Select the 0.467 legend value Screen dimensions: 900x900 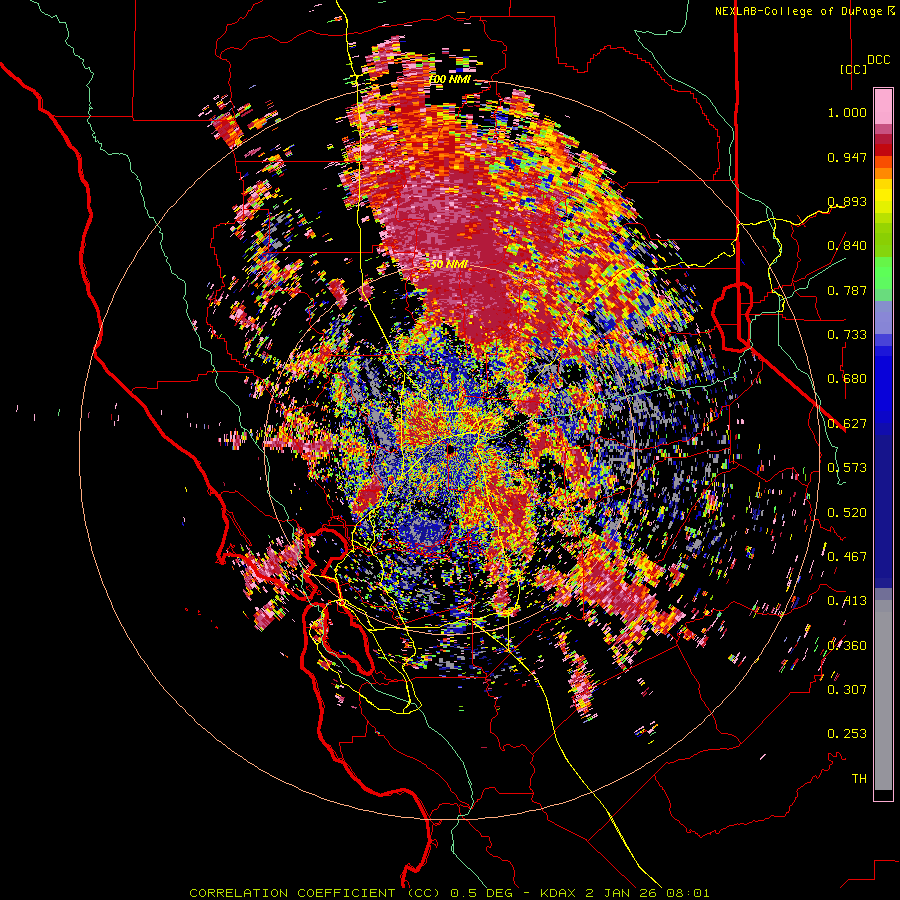pos(847,557)
